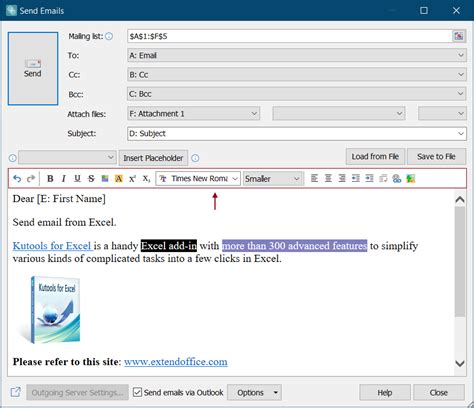
Task: Insert a picture into the body
Action: pos(411,179)
